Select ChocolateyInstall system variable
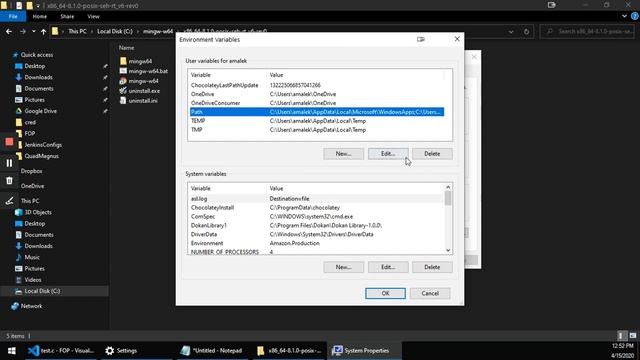The width and height of the screenshot is (640, 360). click(317, 208)
